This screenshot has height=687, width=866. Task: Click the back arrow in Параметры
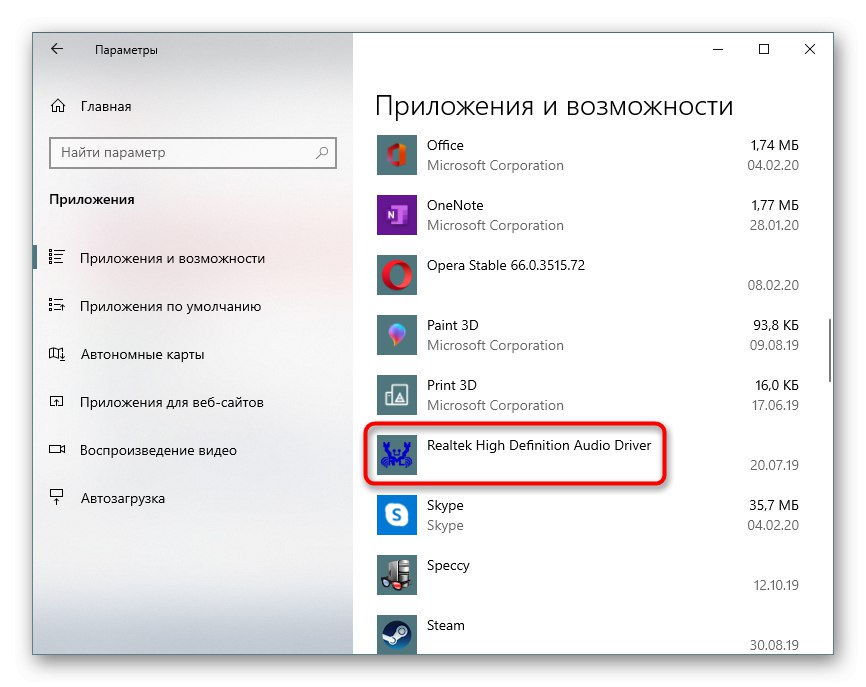[57, 49]
